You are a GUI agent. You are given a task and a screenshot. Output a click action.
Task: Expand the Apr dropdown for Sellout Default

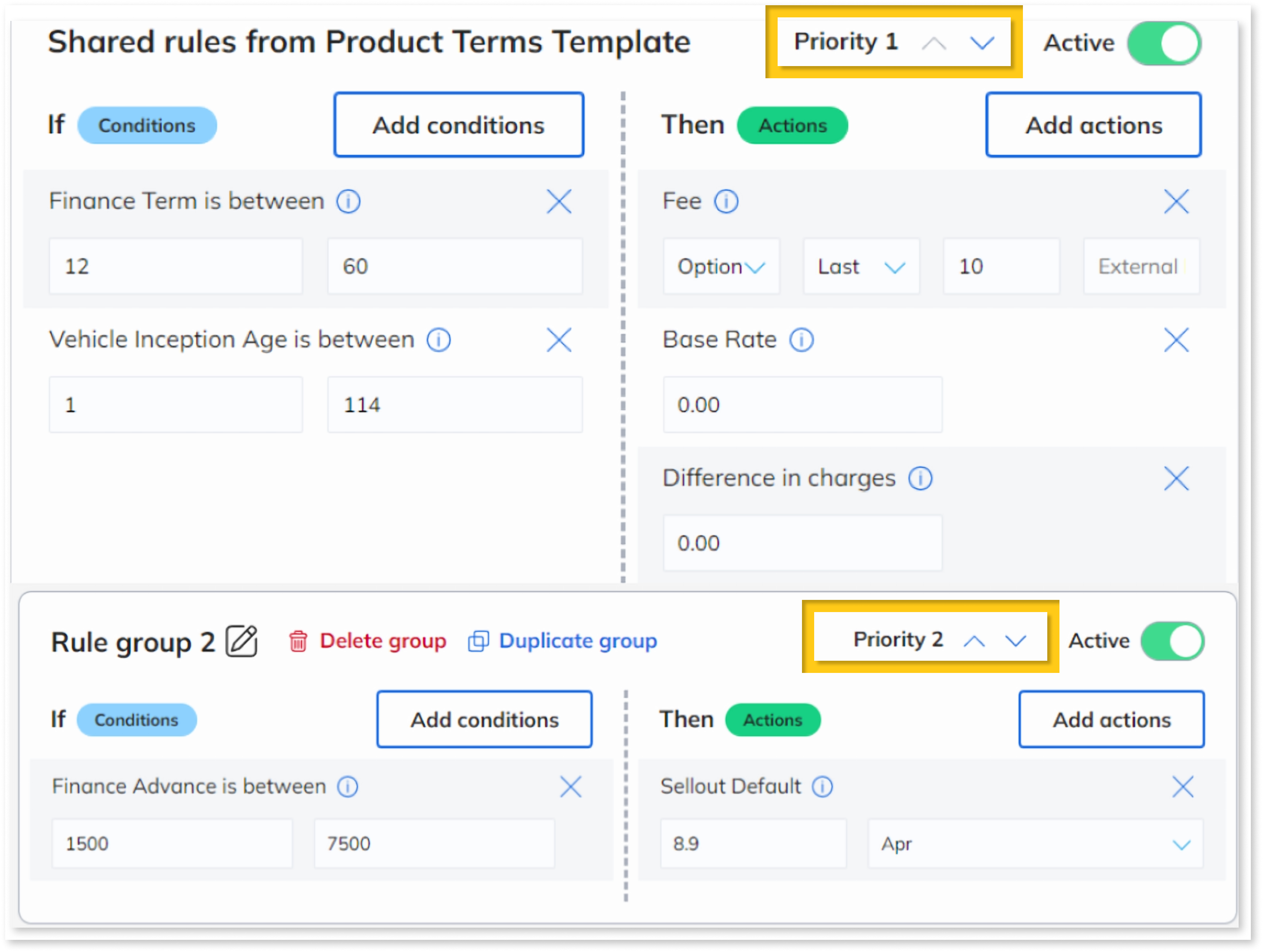tap(1035, 844)
